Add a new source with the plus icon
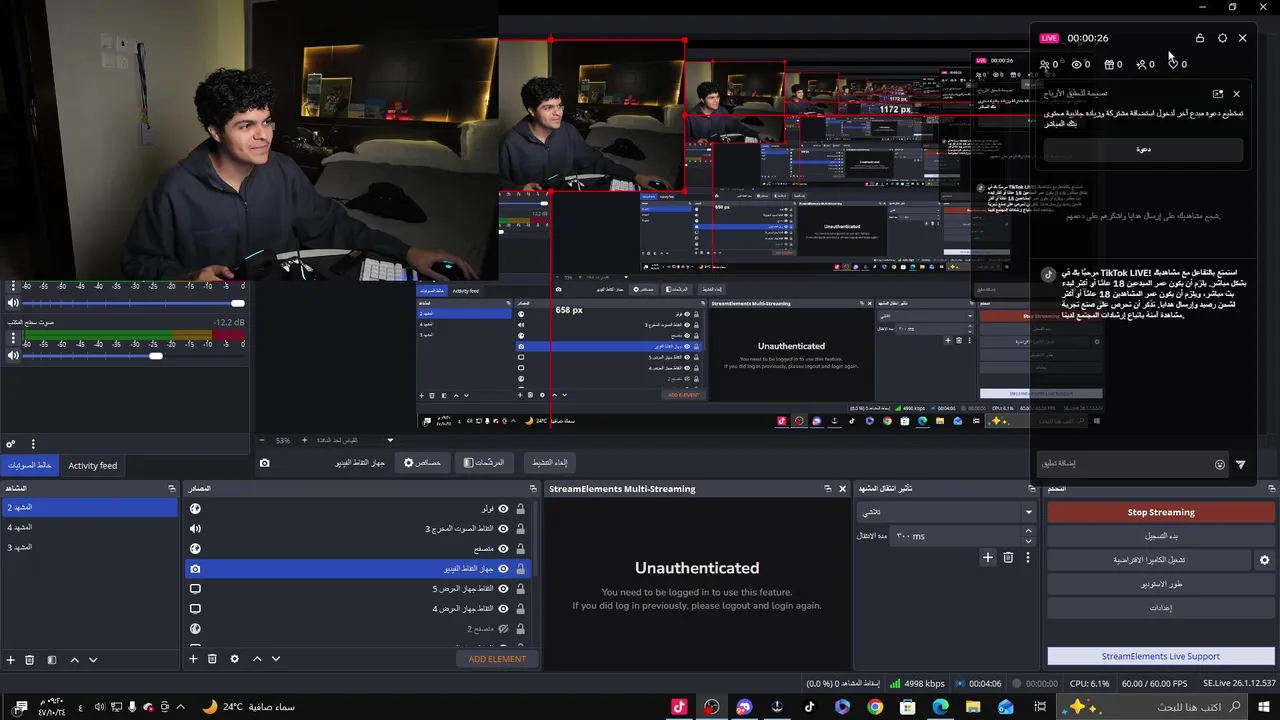This screenshot has width=1280, height=720. point(193,659)
